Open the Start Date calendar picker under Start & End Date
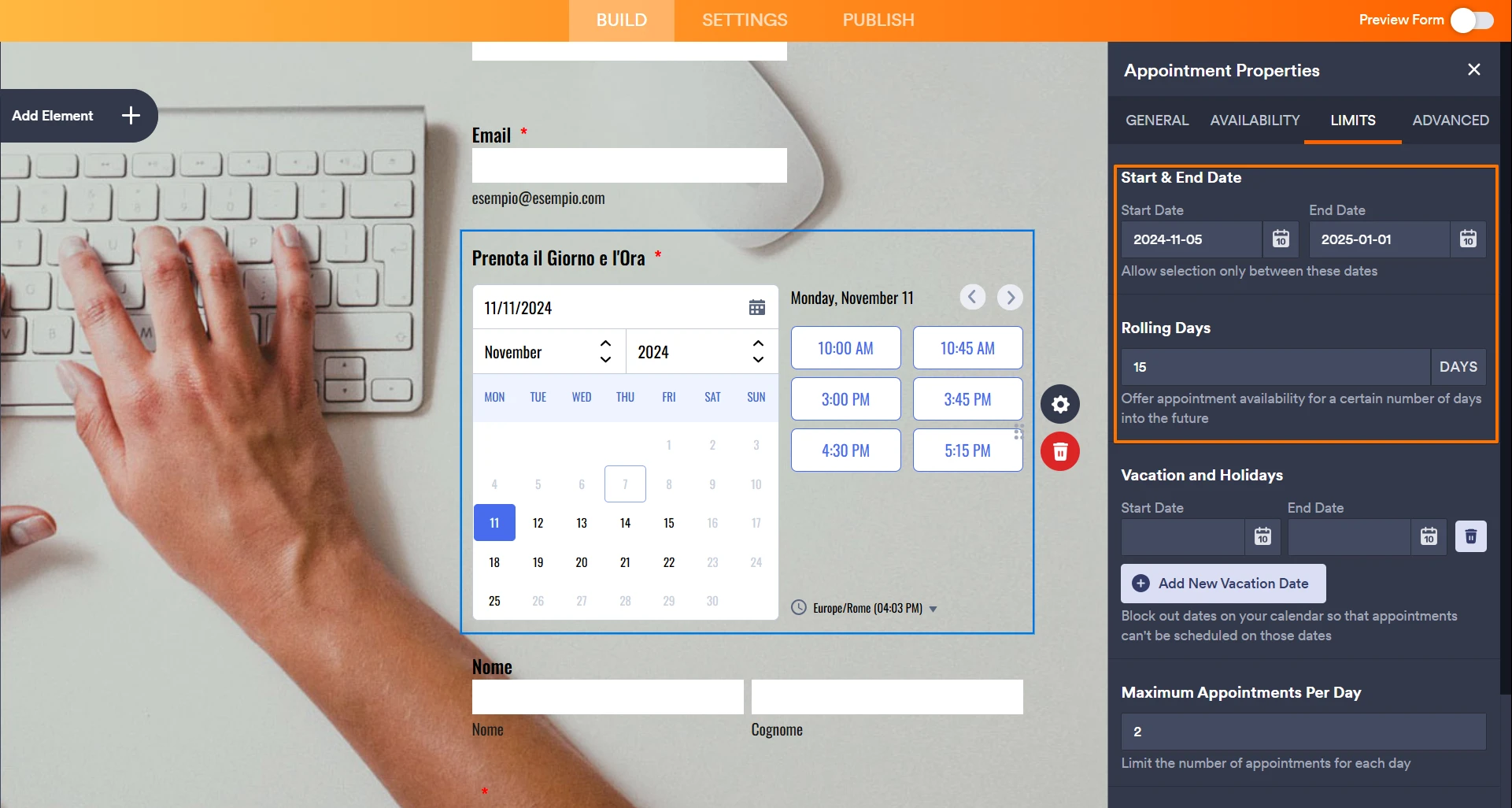Screen dimensions: 1512x808 click(x=1281, y=239)
